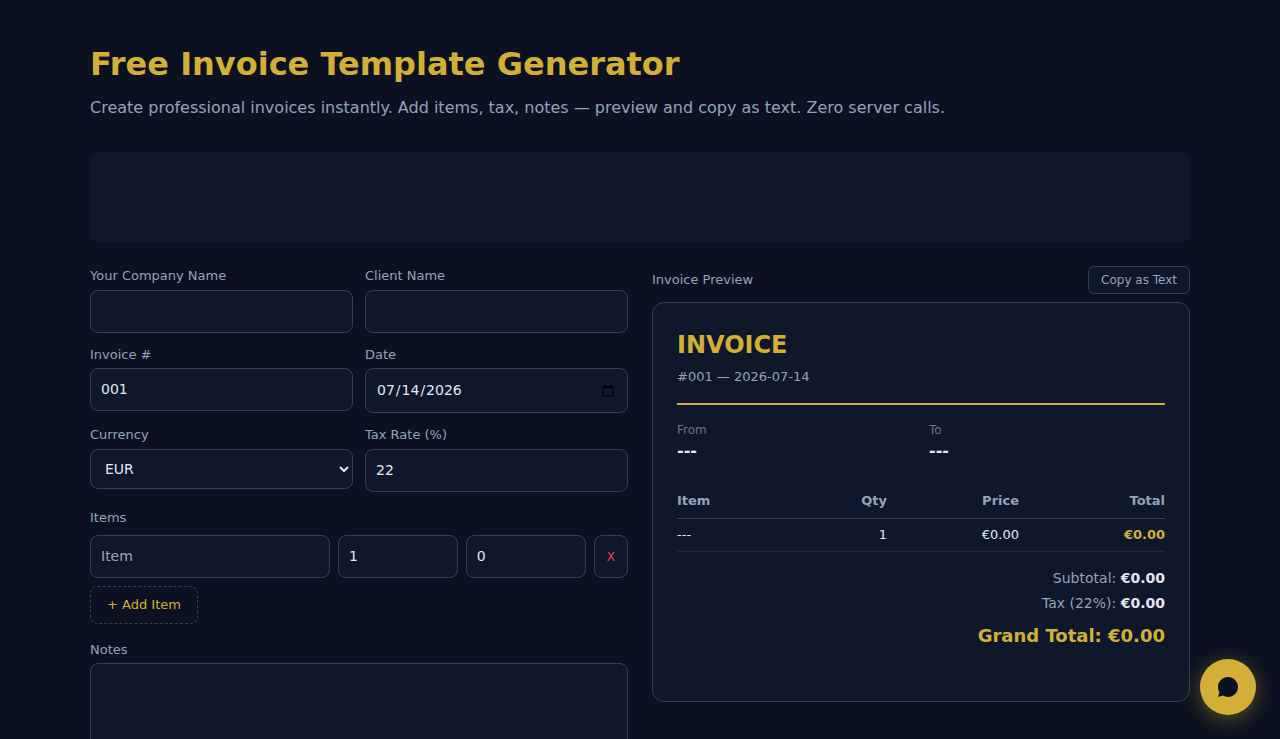Click the Date field showing 07/14/2026
This screenshot has width=1280, height=739.
[496, 390]
